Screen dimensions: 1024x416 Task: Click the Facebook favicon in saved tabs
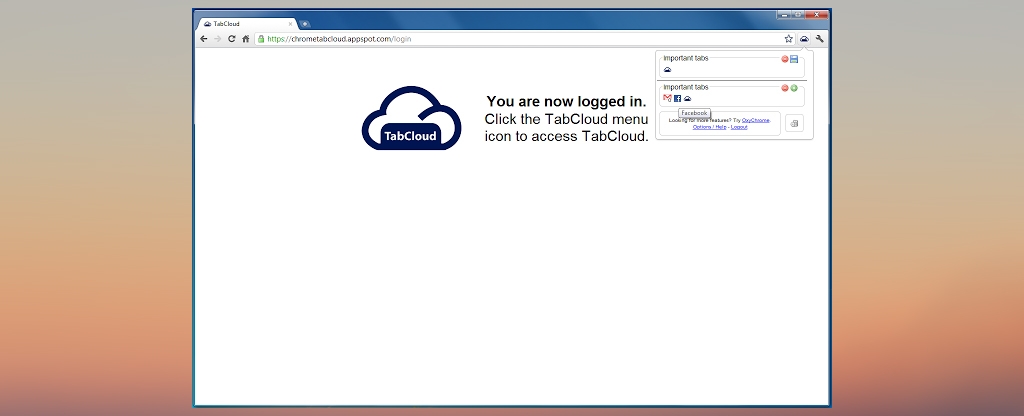tap(677, 99)
